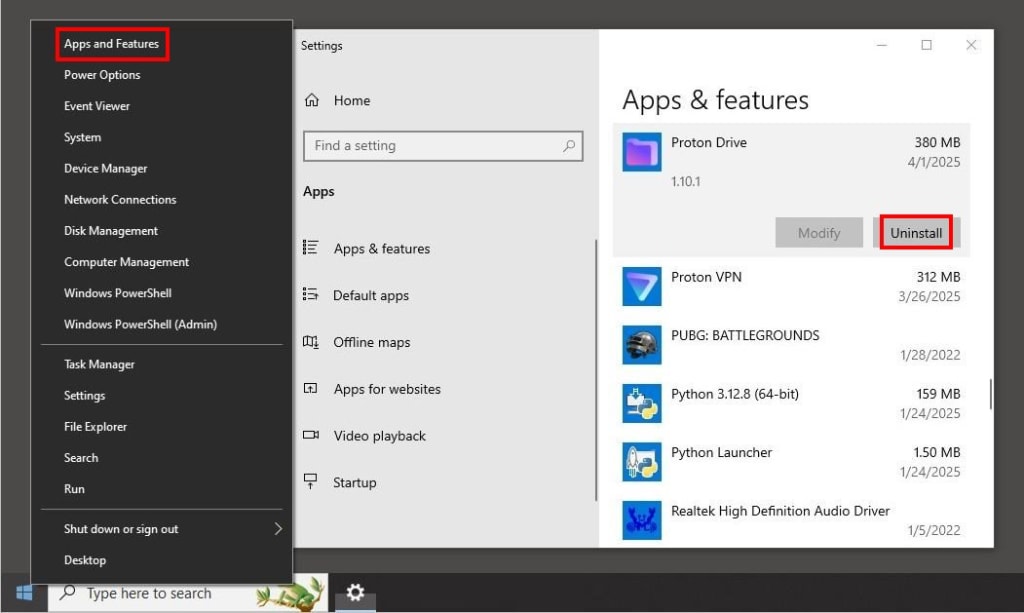Select Run in the context menu
Viewport: 1024px width, 613px height.
pyautogui.click(x=74, y=489)
